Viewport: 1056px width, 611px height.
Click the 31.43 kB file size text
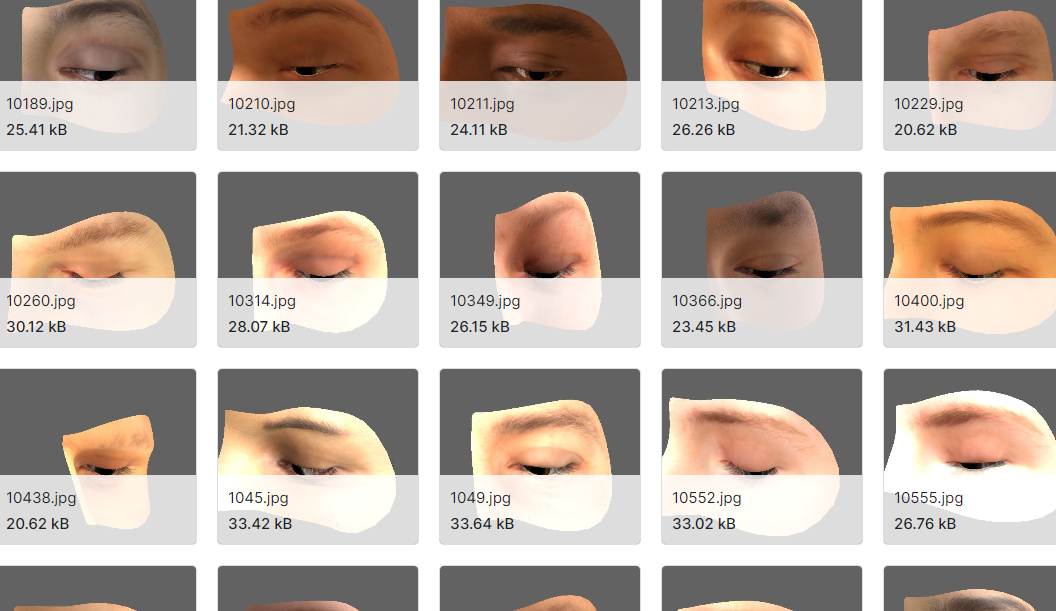[924, 327]
